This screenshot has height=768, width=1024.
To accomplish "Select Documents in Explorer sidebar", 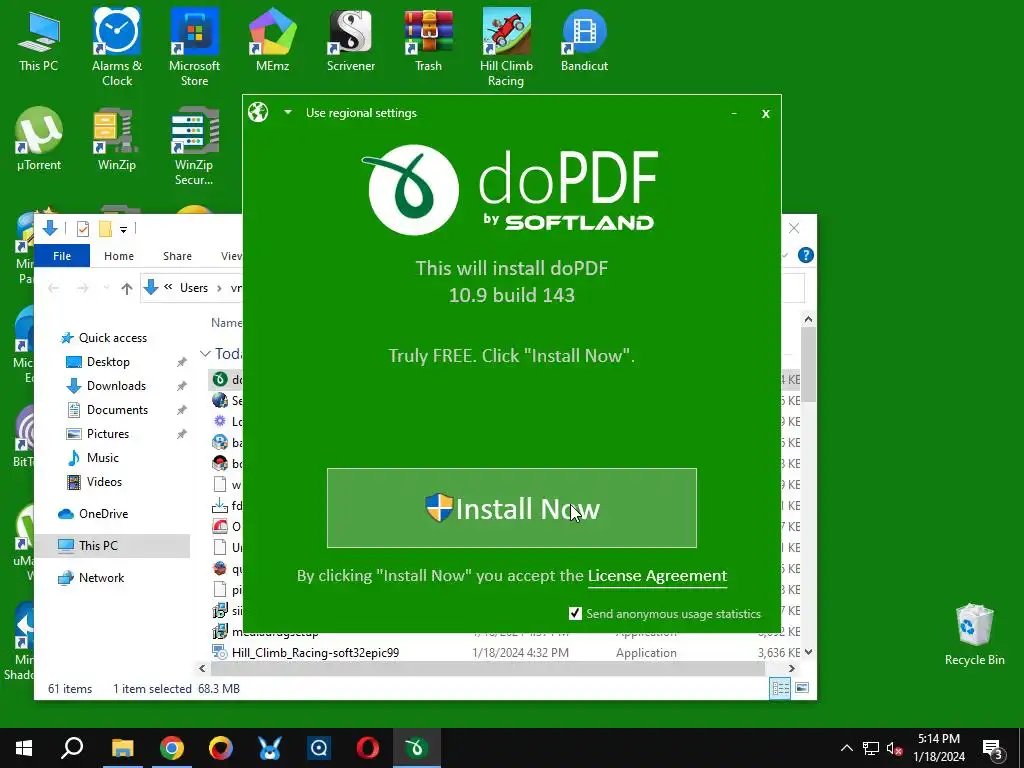I will 117,410.
